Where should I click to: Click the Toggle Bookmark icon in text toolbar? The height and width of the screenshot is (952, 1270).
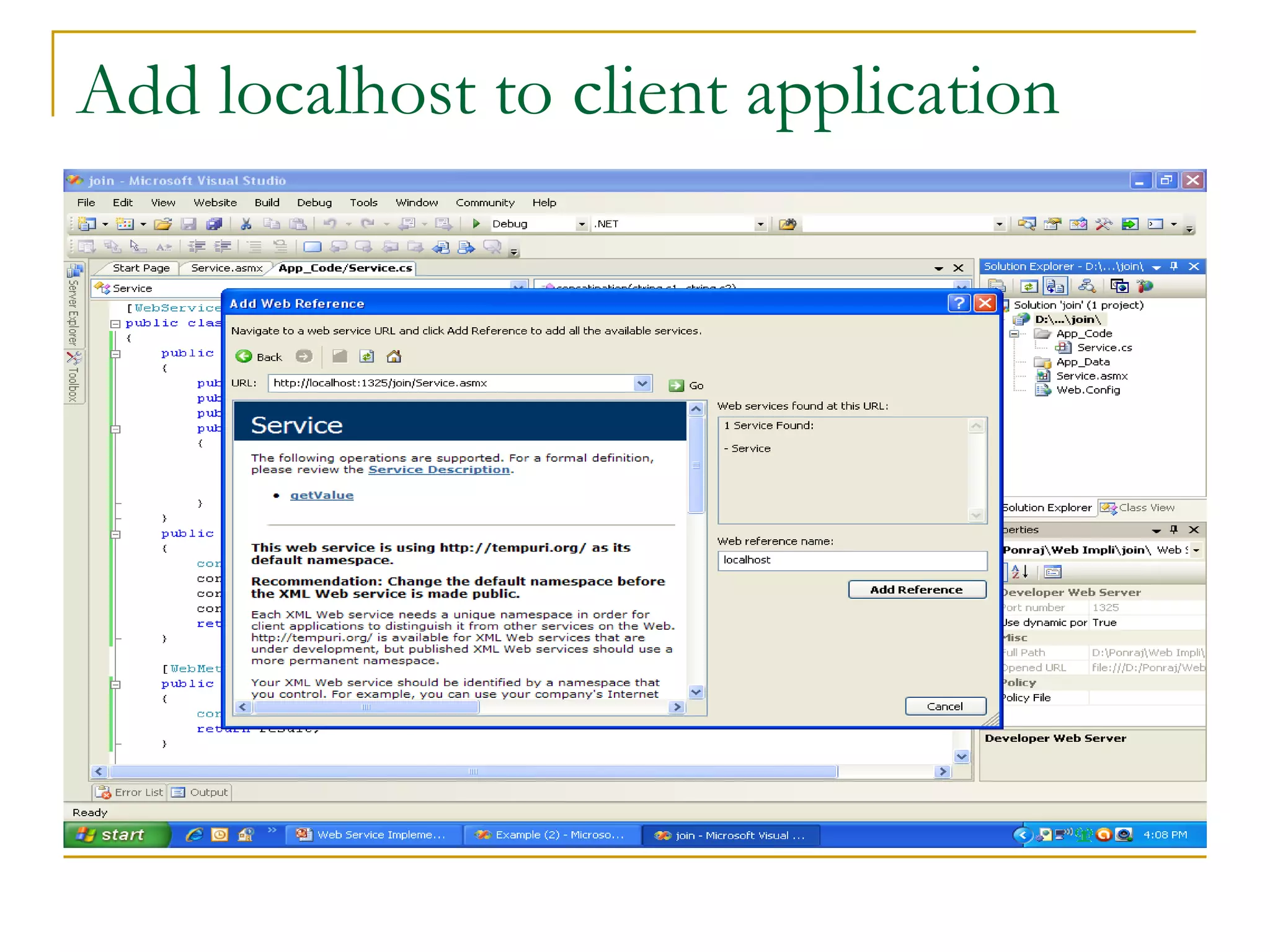click(312, 247)
